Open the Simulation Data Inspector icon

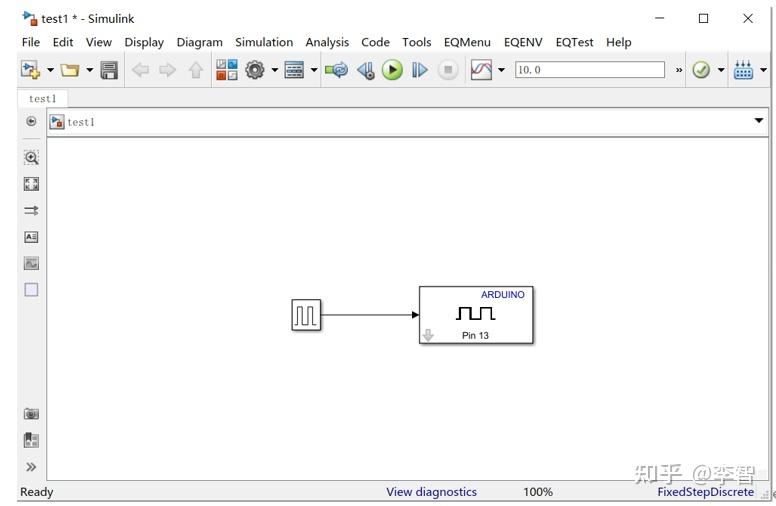[481, 70]
